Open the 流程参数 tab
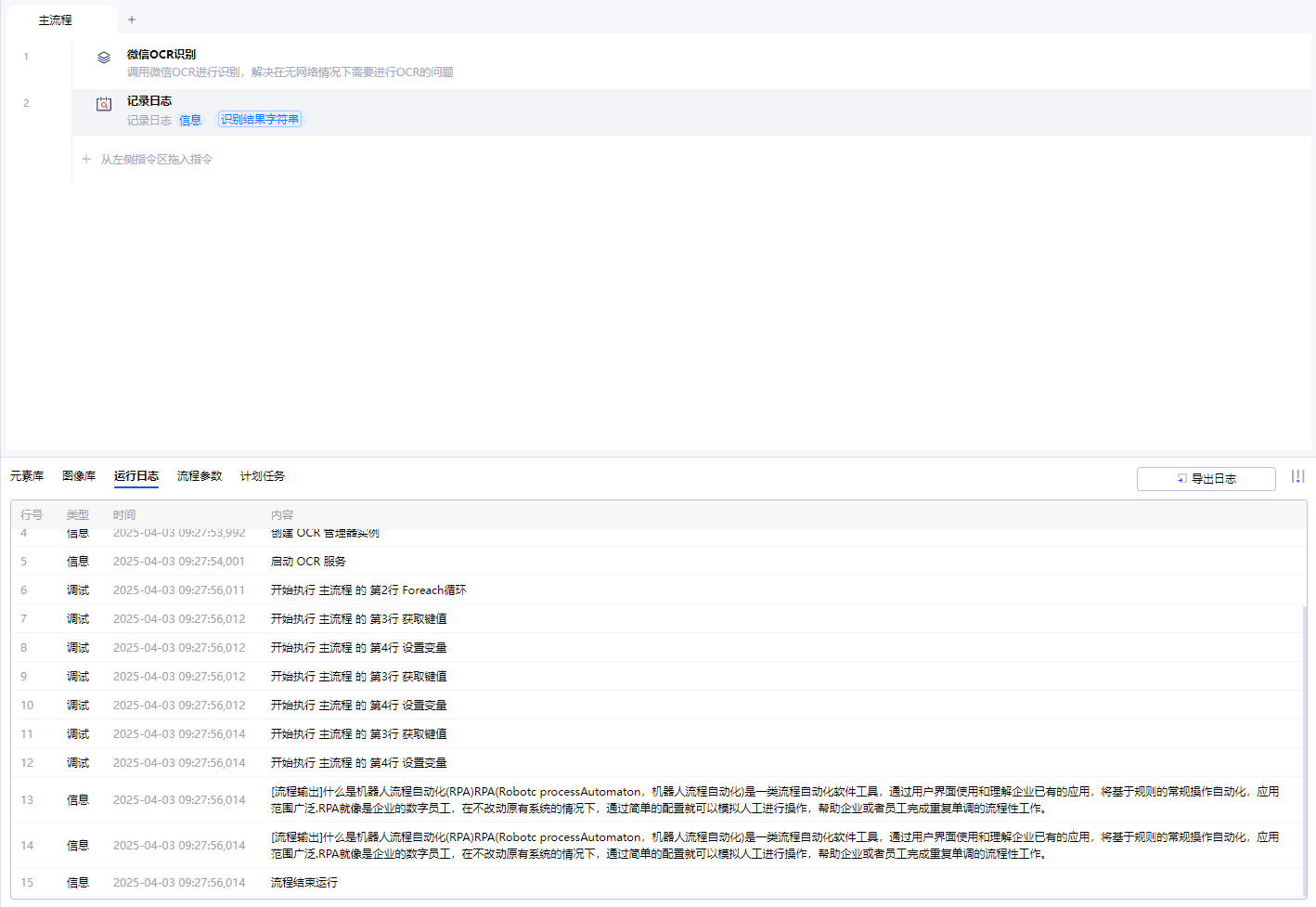 (x=200, y=476)
